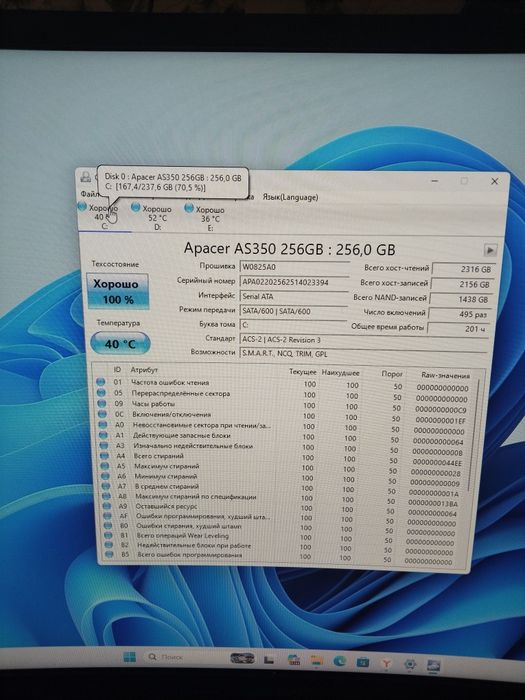Click the Возможности S.M.A.R.T. field
Viewport: 525px width, 700px height.
(362, 354)
